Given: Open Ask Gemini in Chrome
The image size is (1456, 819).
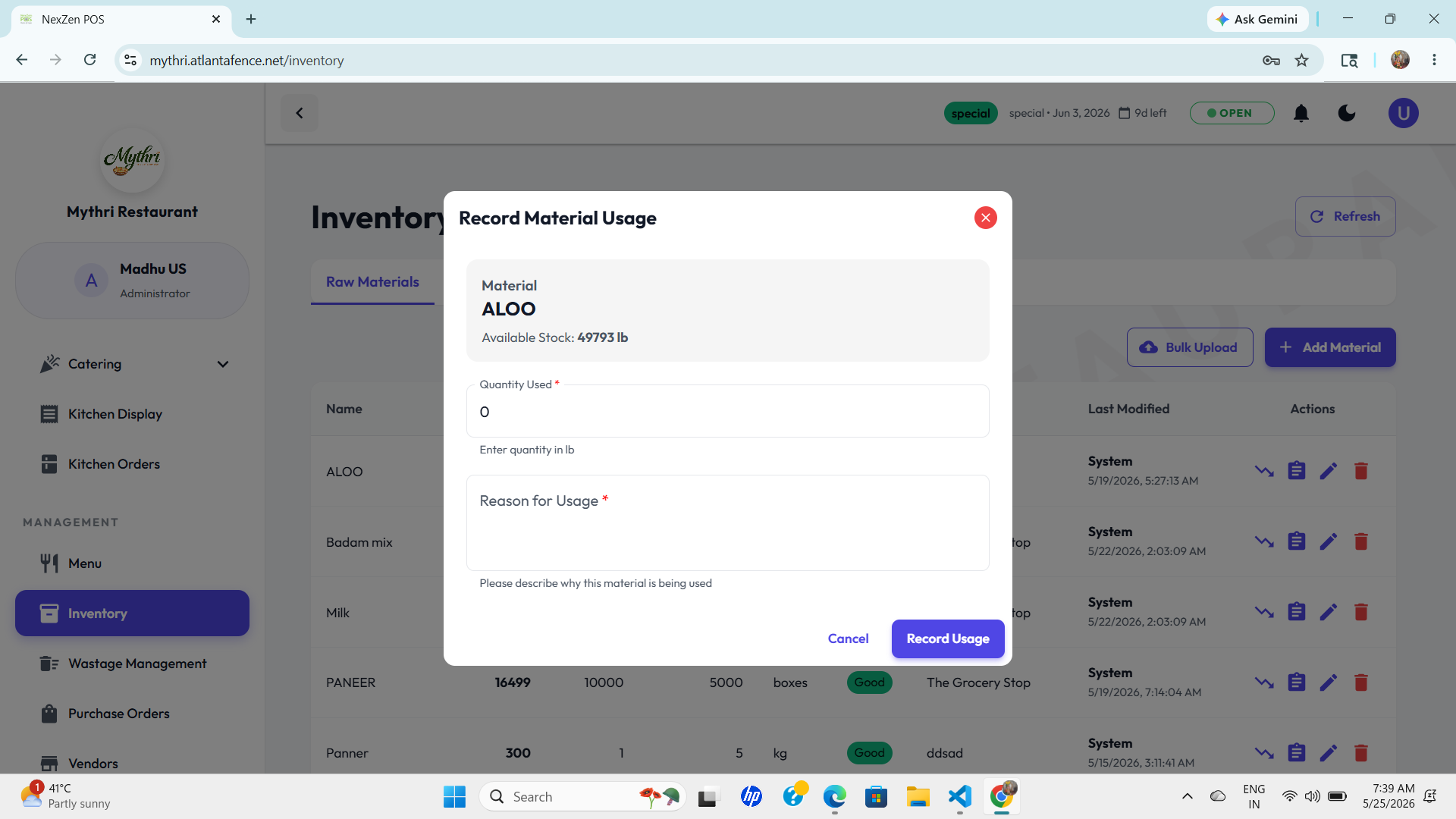Looking at the screenshot, I should [x=1257, y=19].
